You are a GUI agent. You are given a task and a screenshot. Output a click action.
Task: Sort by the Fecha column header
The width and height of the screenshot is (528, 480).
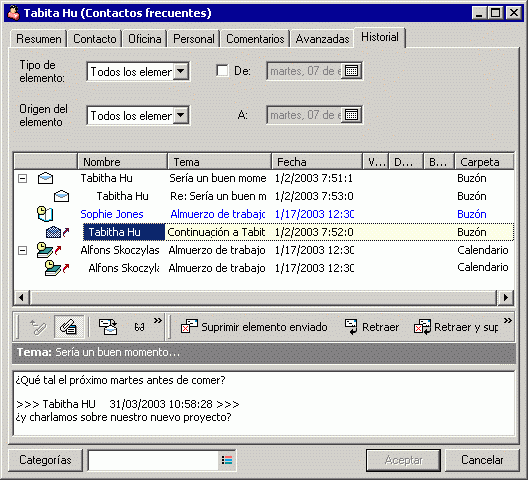pyautogui.click(x=317, y=162)
